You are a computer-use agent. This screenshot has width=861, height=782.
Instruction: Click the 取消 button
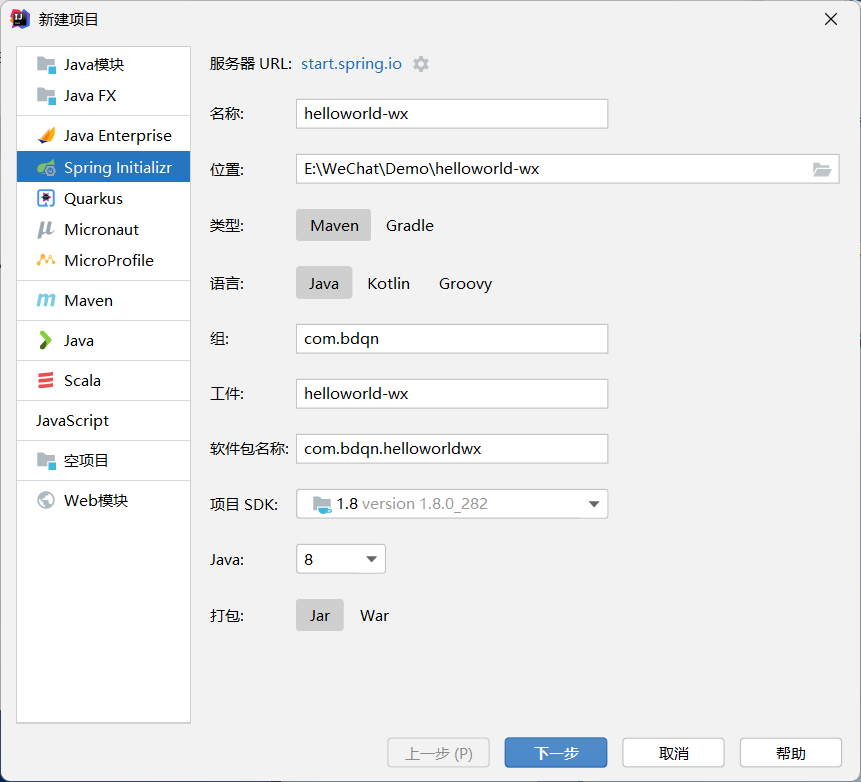(x=673, y=752)
